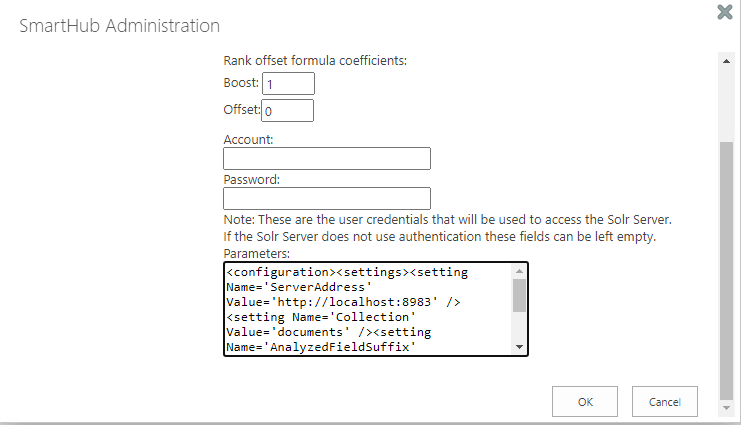The width and height of the screenshot is (741, 425).
Task: Focus the Password text box
Action: [x=326, y=199]
